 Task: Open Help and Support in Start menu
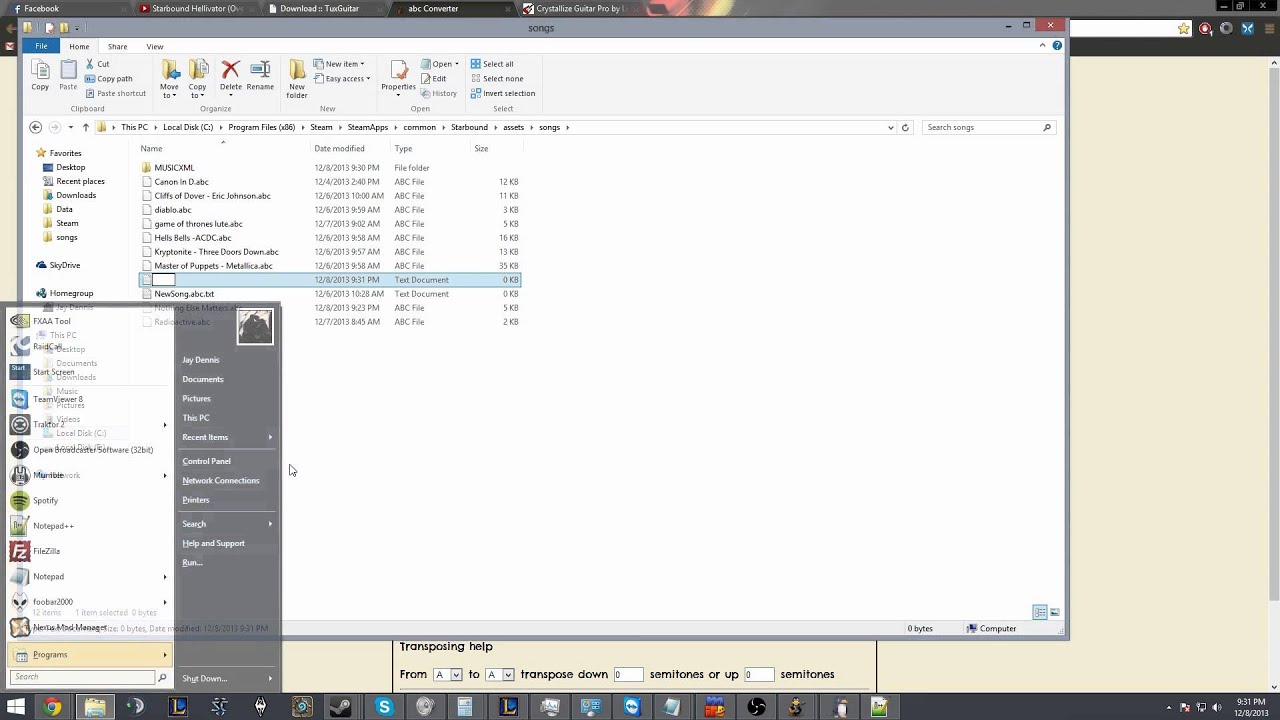213,543
